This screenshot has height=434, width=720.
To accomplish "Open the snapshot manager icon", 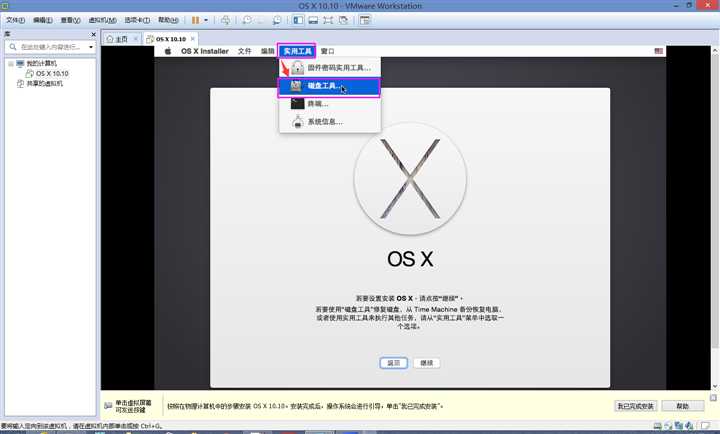I will click(x=276, y=20).
